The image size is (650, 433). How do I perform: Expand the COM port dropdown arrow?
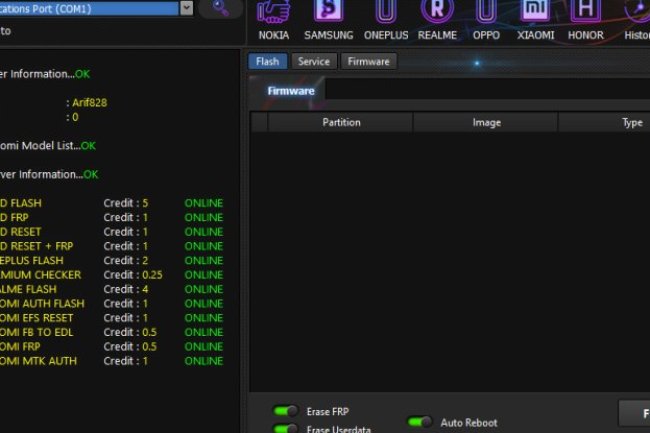coord(187,8)
